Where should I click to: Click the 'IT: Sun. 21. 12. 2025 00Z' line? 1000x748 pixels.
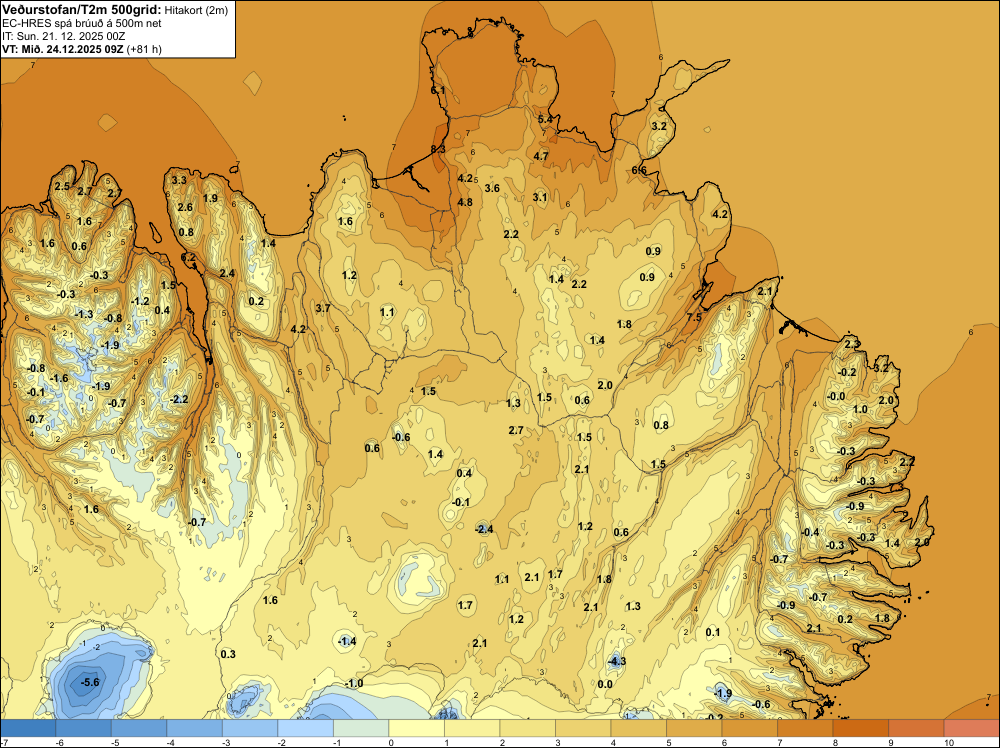63,36
